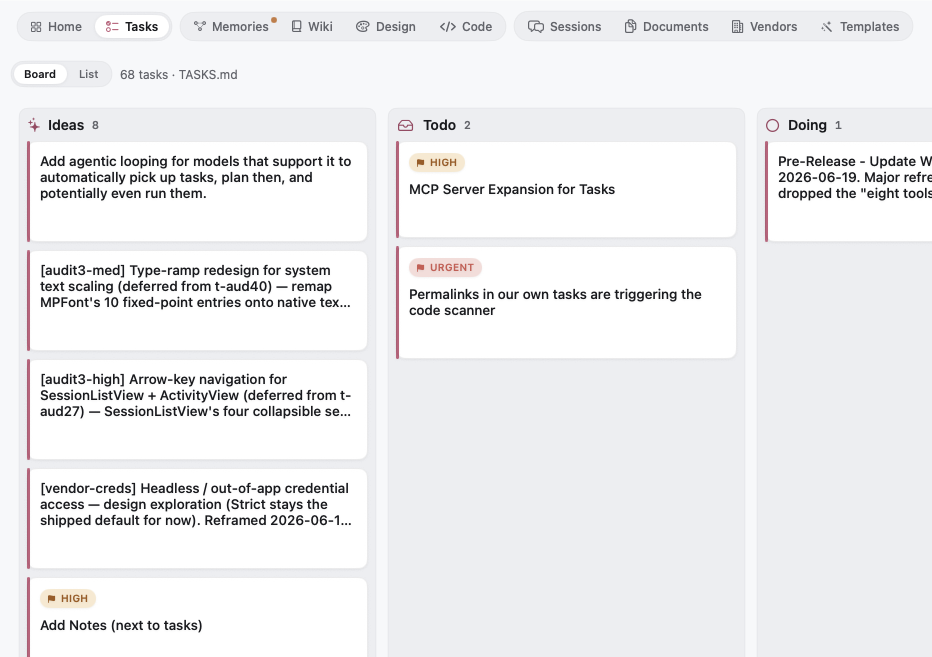The width and height of the screenshot is (932, 657).
Task: Open the vendor-creds Headless credential card
Action: tap(197, 518)
